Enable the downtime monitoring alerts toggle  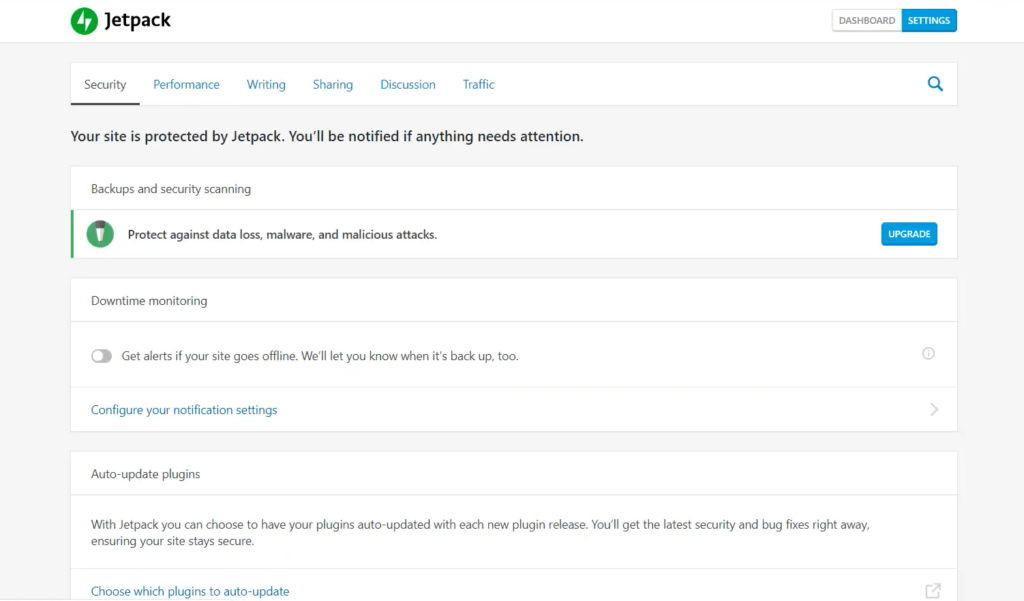coord(101,356)
